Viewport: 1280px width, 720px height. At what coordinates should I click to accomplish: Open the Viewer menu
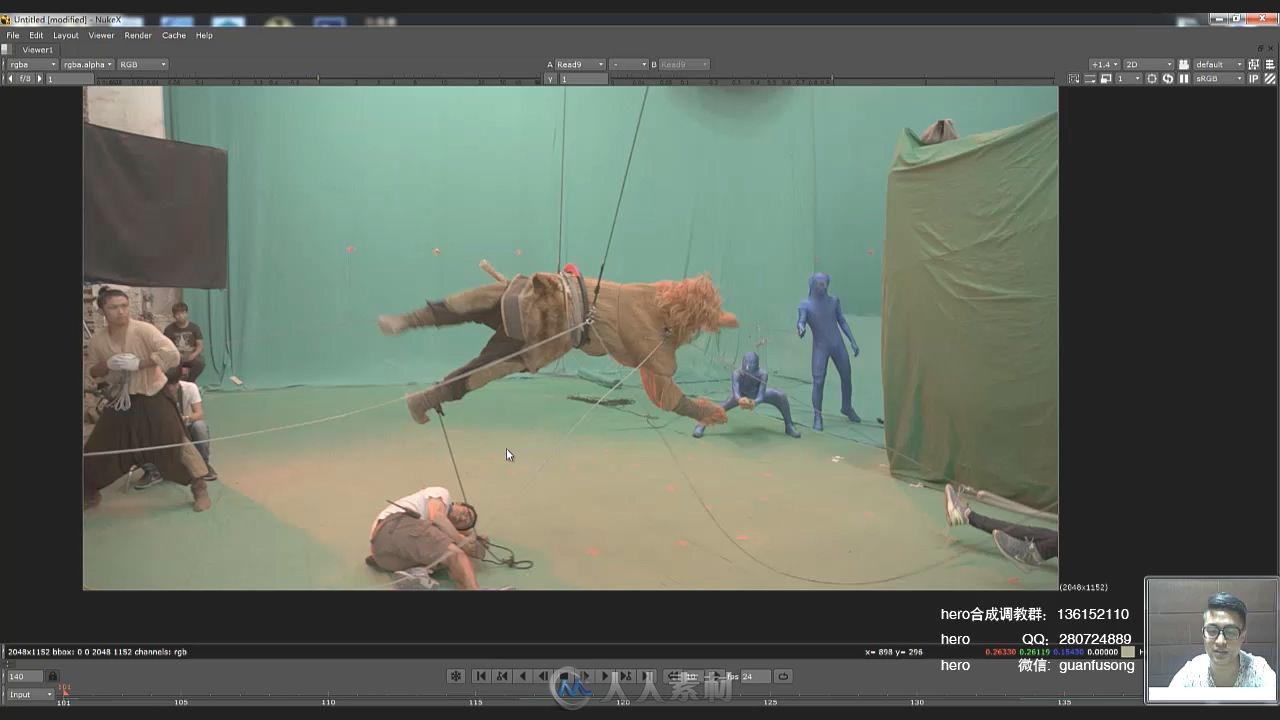click(x=101, y=35)
